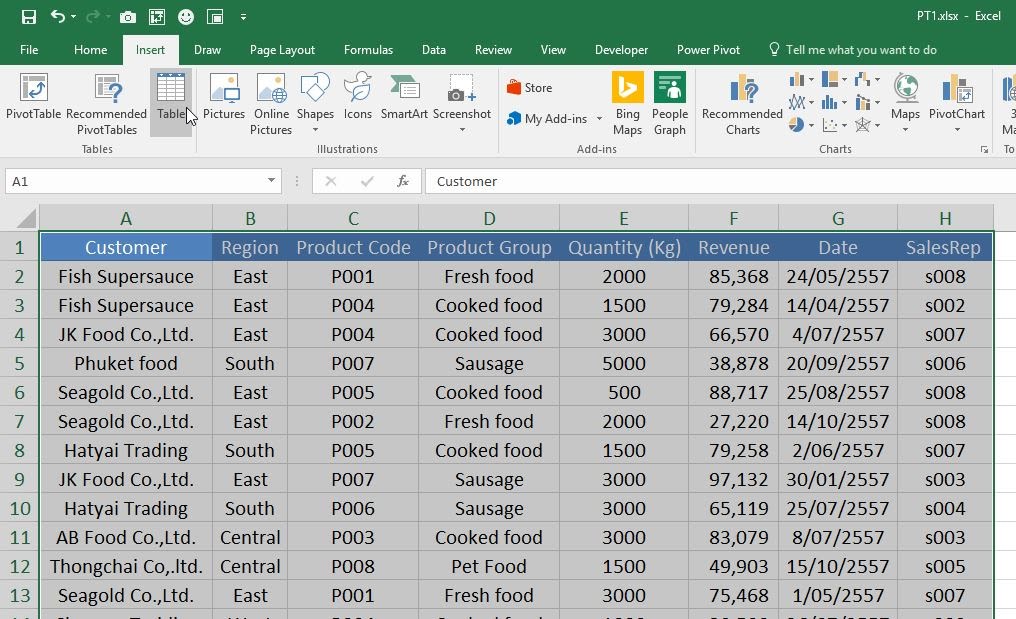Select column E header

pos(623,218)
